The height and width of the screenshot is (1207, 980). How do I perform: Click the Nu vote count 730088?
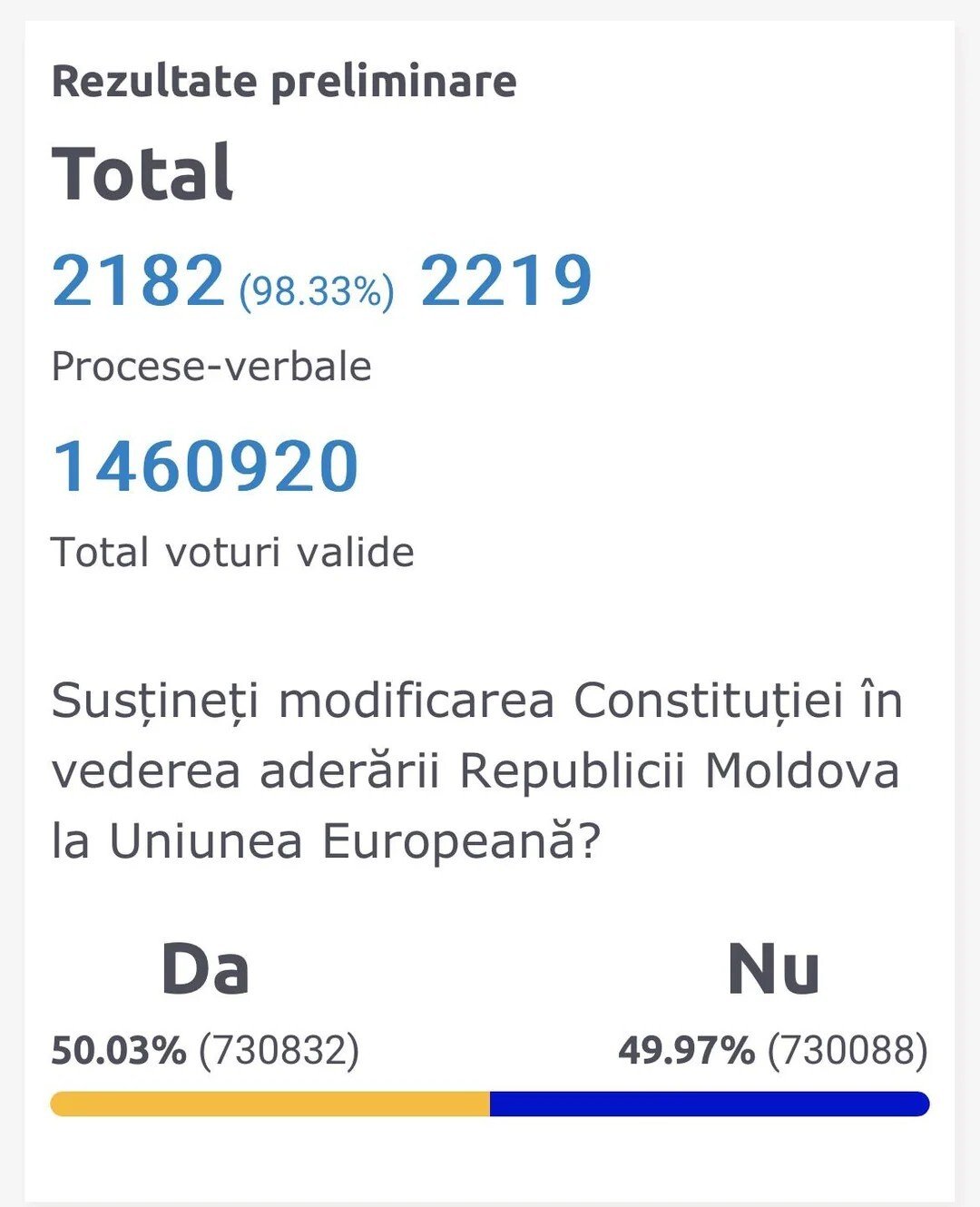coord(848,1051)
